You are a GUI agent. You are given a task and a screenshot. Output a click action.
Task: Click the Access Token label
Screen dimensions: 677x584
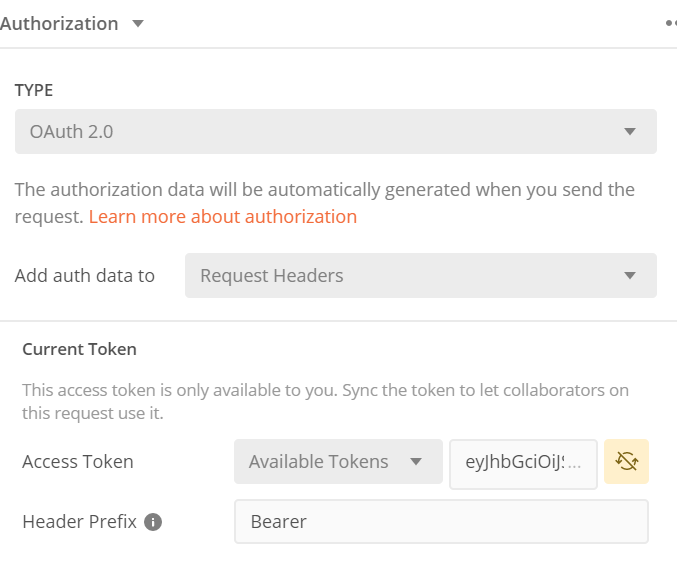tap(78, 462)
